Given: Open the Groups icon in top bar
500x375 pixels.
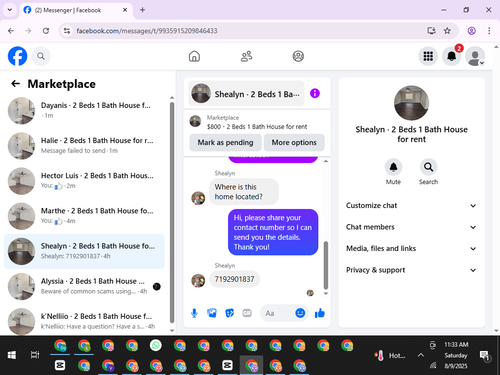Looking at the screenshot, I should [298, 56].
